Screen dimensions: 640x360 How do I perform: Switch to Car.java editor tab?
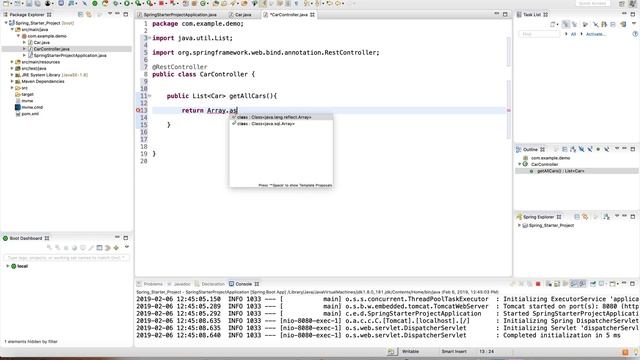pyautogui.click(x=243, y=15)
